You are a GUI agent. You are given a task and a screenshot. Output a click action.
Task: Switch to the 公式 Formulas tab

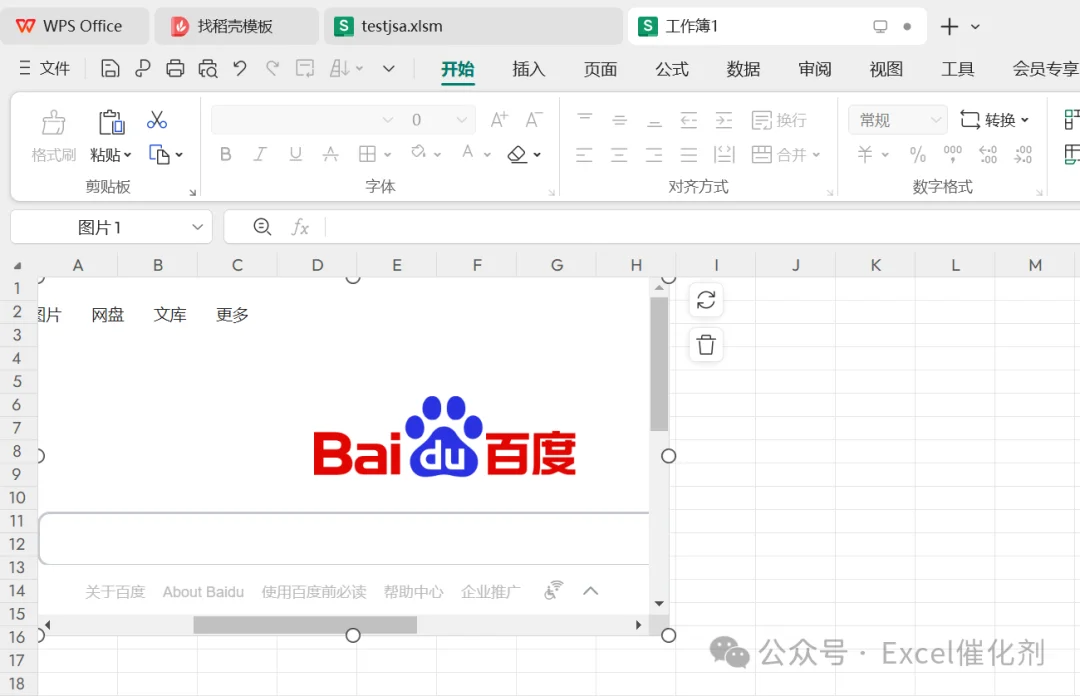(x=672, y=69)
